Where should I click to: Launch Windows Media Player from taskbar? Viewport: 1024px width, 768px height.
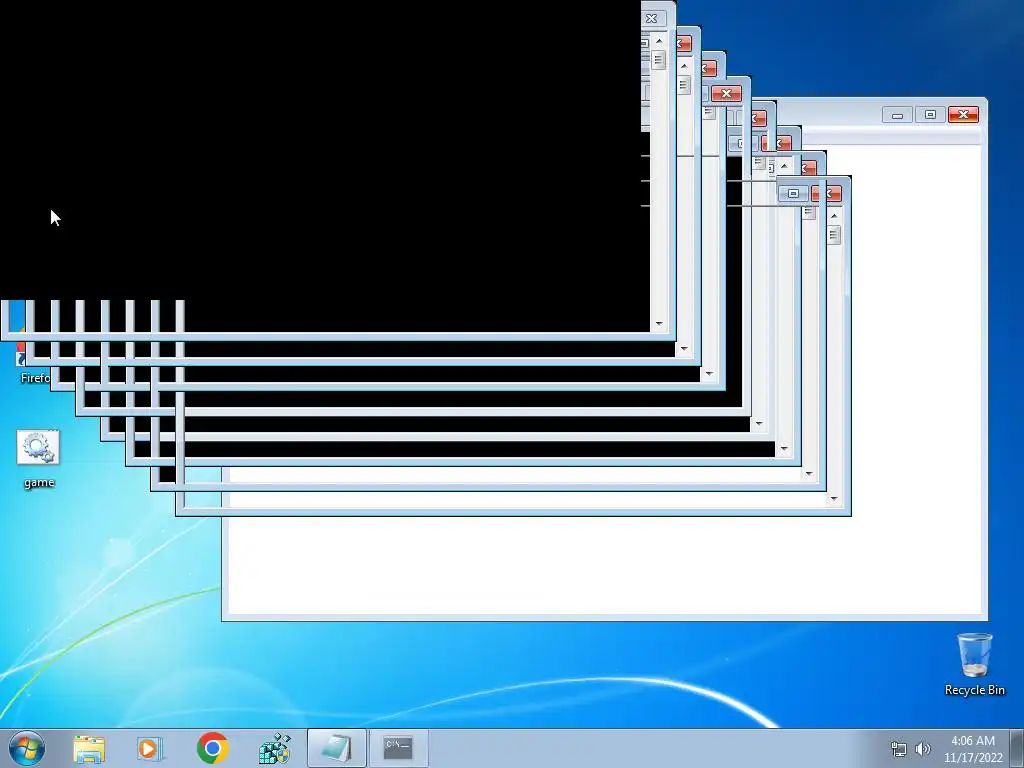coord(150,748)
